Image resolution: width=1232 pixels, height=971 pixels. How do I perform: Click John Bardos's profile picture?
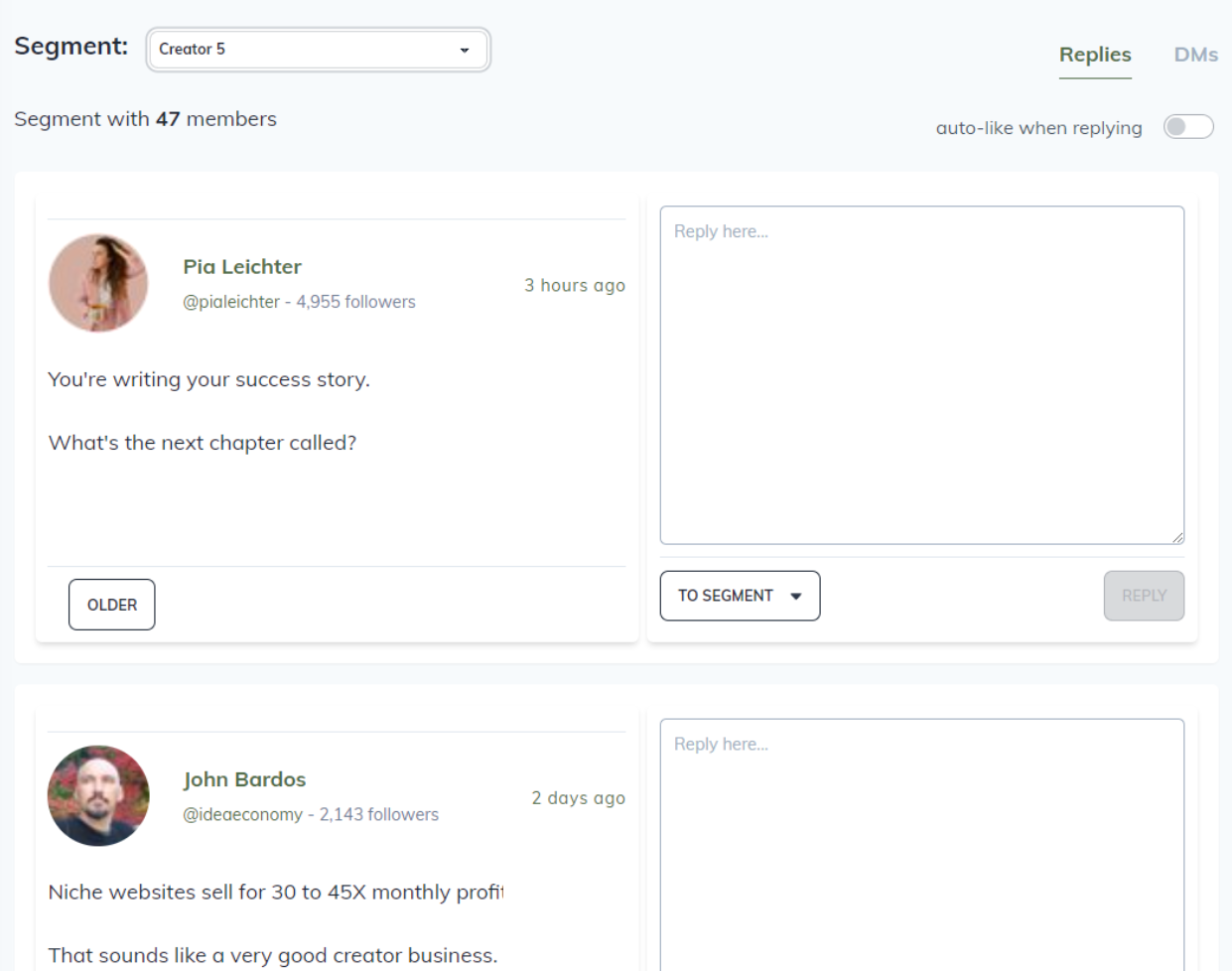98,795
